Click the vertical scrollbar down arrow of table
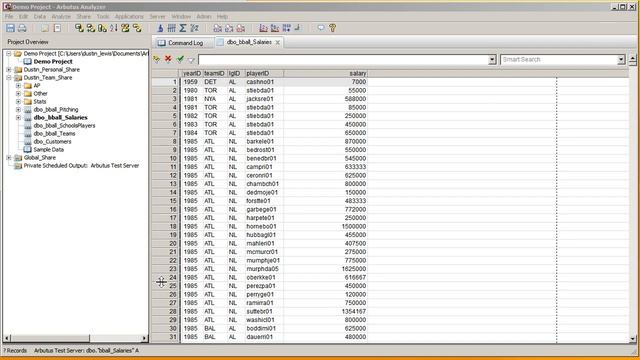This screenshot has height=360, width=640. tap(633, 338)
